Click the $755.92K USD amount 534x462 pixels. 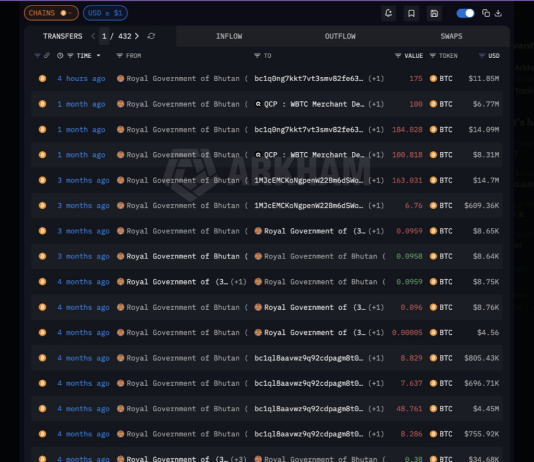pyautogui.click(x=482, y=434)
